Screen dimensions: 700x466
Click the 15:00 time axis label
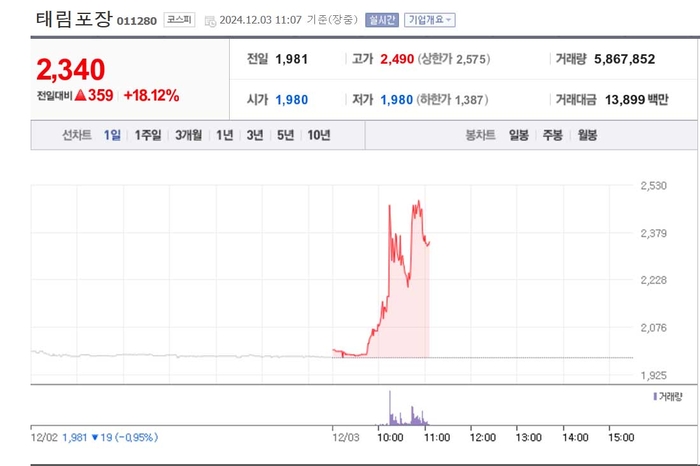point(621,437)
